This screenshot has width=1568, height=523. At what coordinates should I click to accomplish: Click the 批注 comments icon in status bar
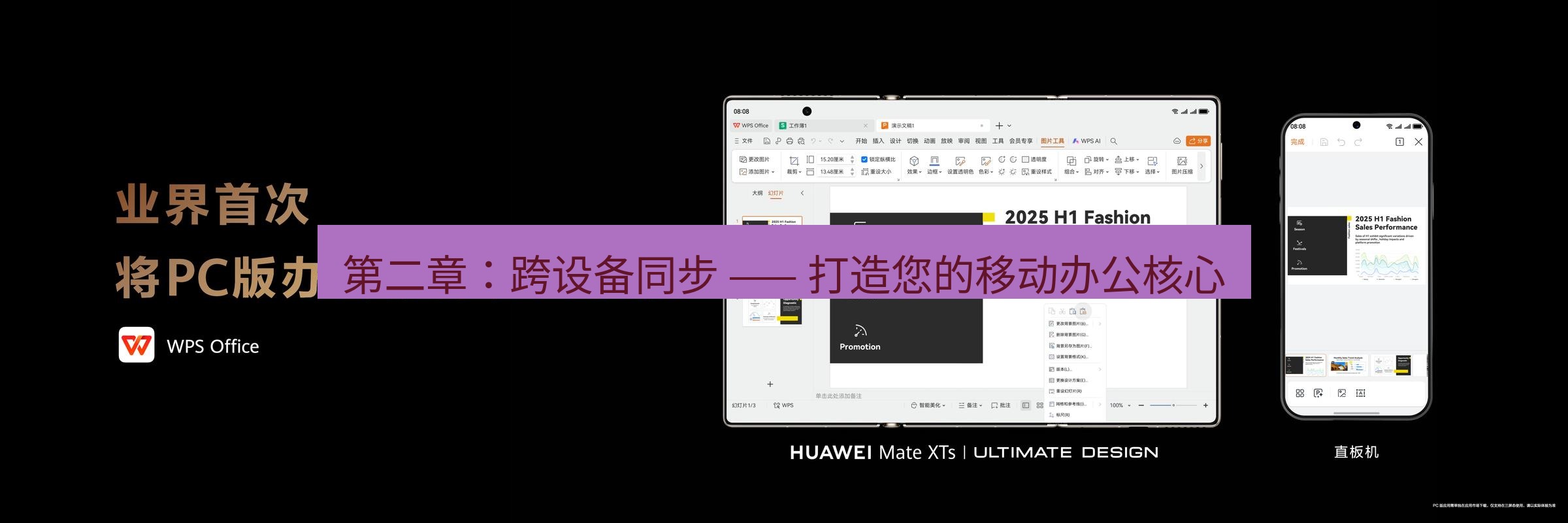click(1001, 405)
